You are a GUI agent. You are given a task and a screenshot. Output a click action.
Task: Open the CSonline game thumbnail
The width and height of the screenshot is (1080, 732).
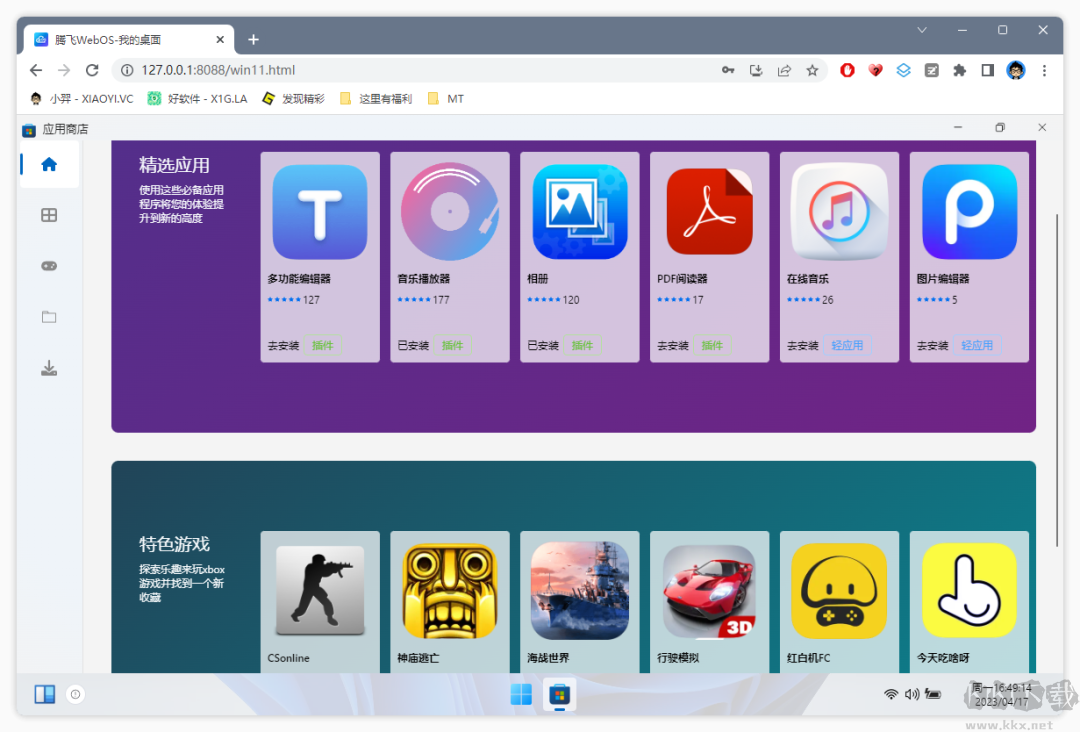click(320, 590)
